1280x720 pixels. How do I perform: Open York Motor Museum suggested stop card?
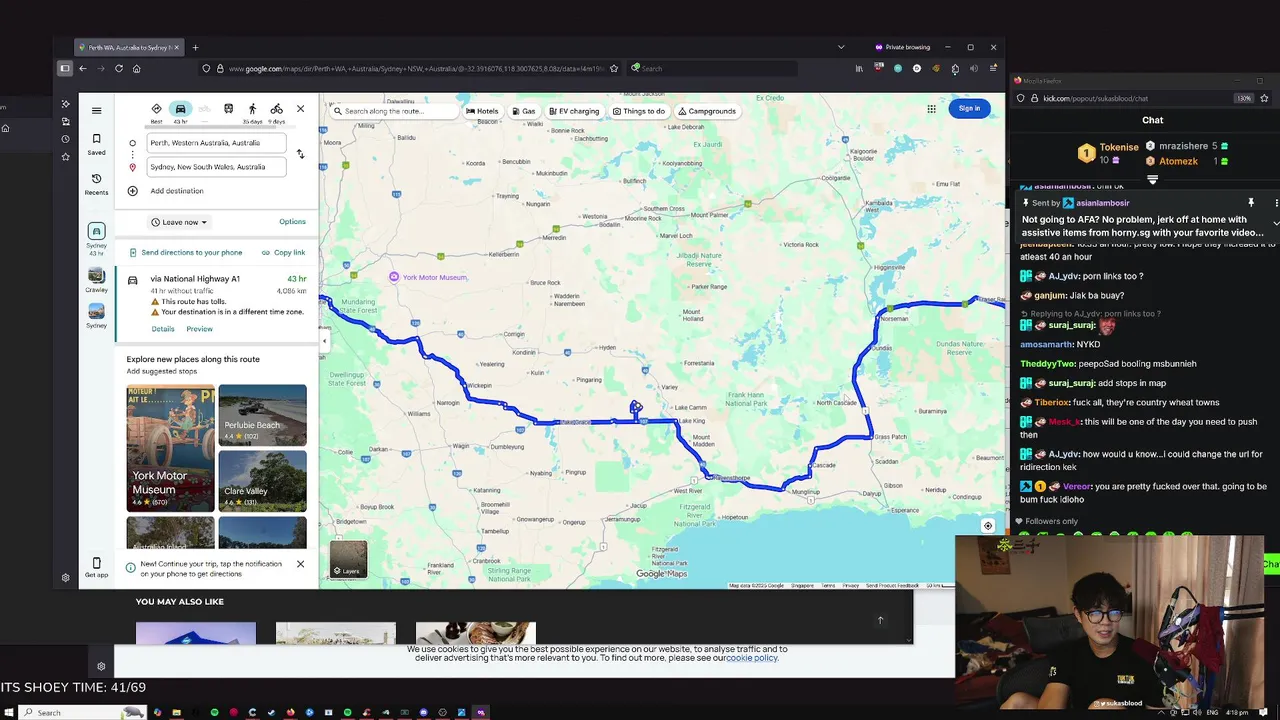170,447
